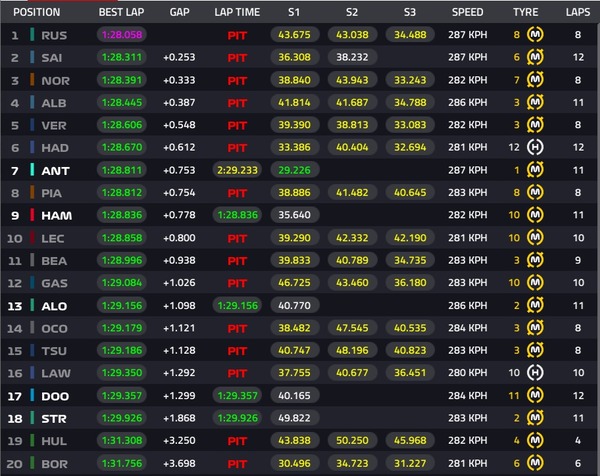This screenshot has width=600, height=476.
Task: Click the medium tyre icon in SAI row
Action: point(535,57)
